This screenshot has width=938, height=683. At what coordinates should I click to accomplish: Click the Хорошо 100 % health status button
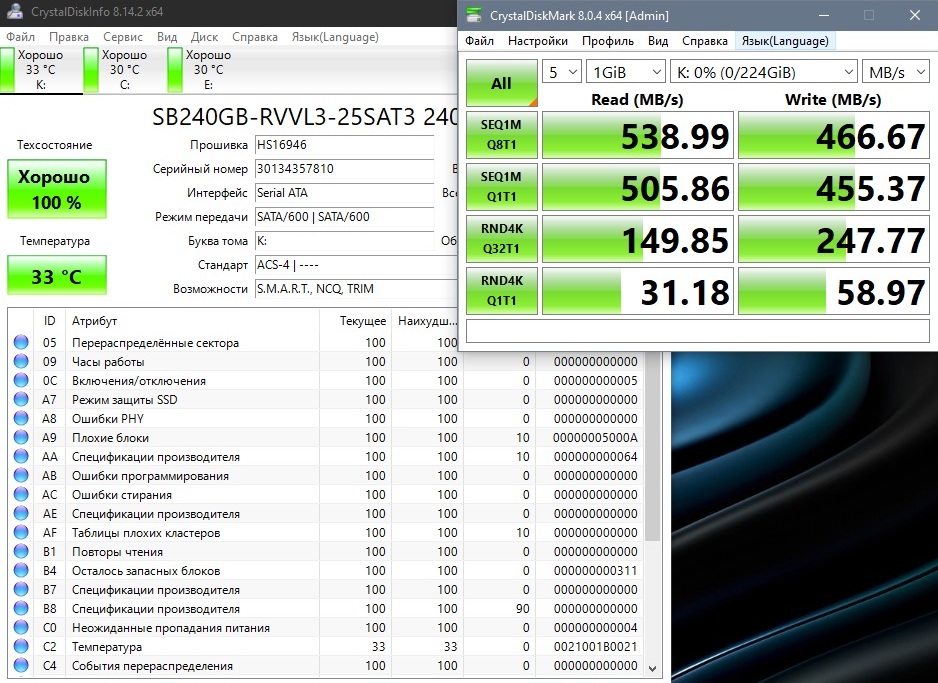57,189
